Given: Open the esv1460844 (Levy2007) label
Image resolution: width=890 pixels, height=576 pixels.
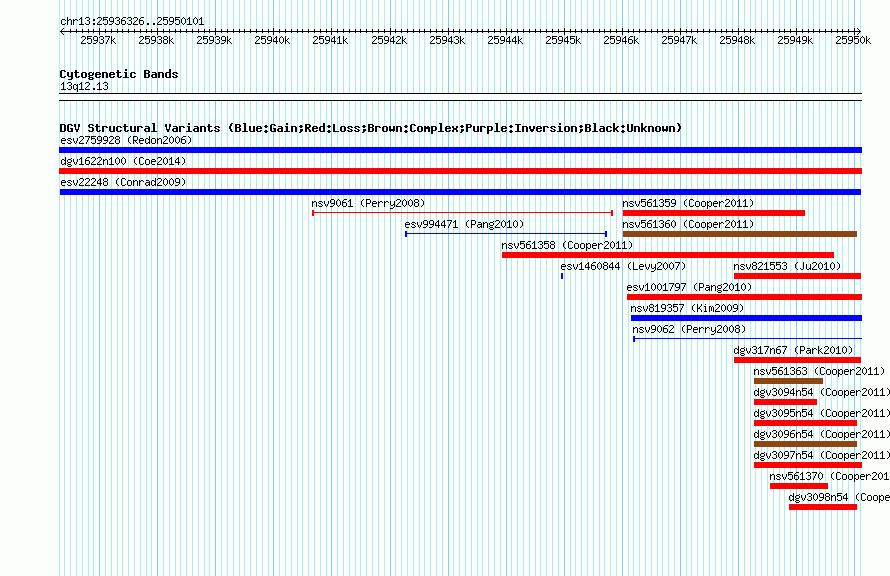Looking at the screenshot, I should point(623,266).
